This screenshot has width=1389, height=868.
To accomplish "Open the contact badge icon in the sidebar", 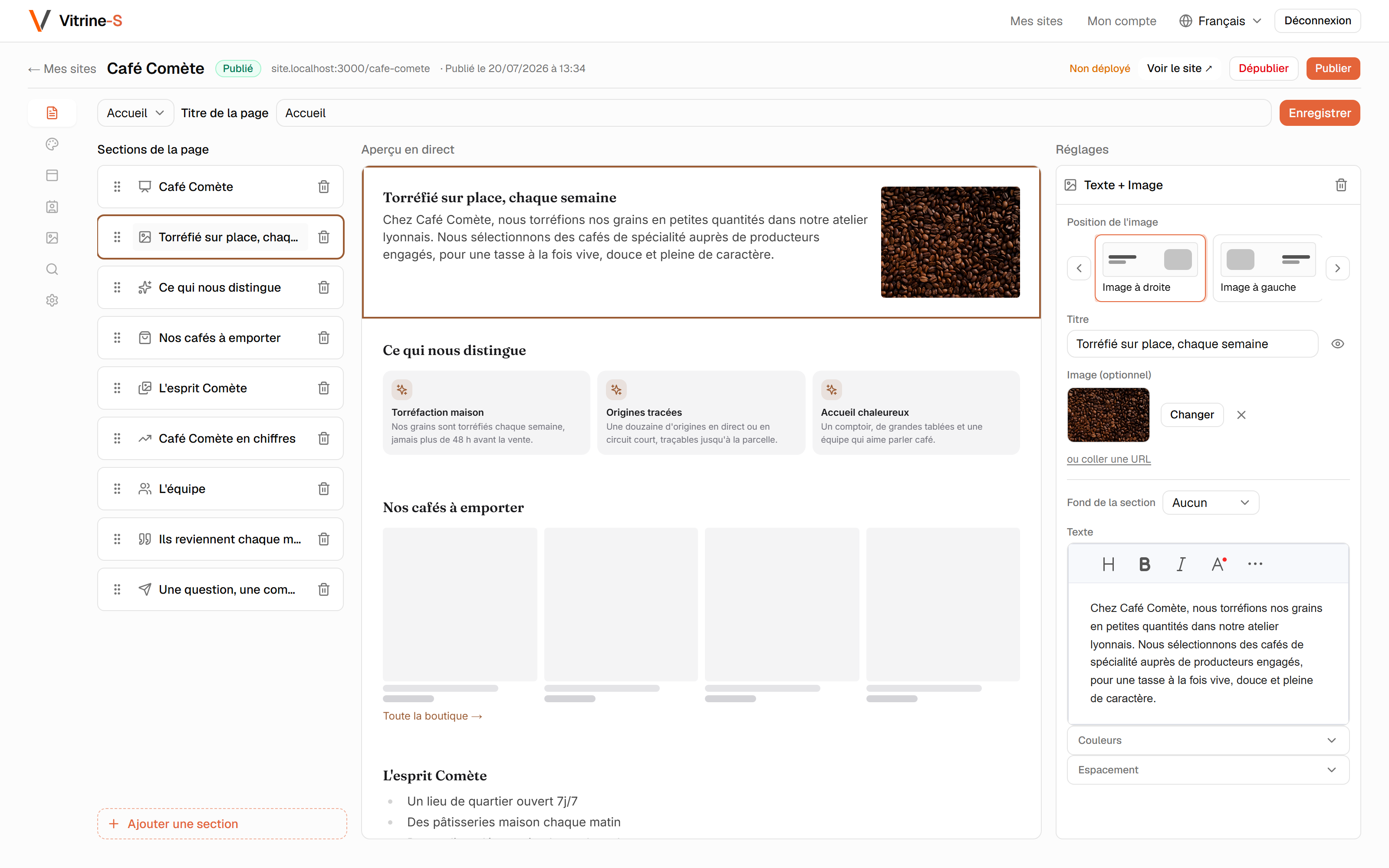I will pyautogui.click(x=52, y=207).
